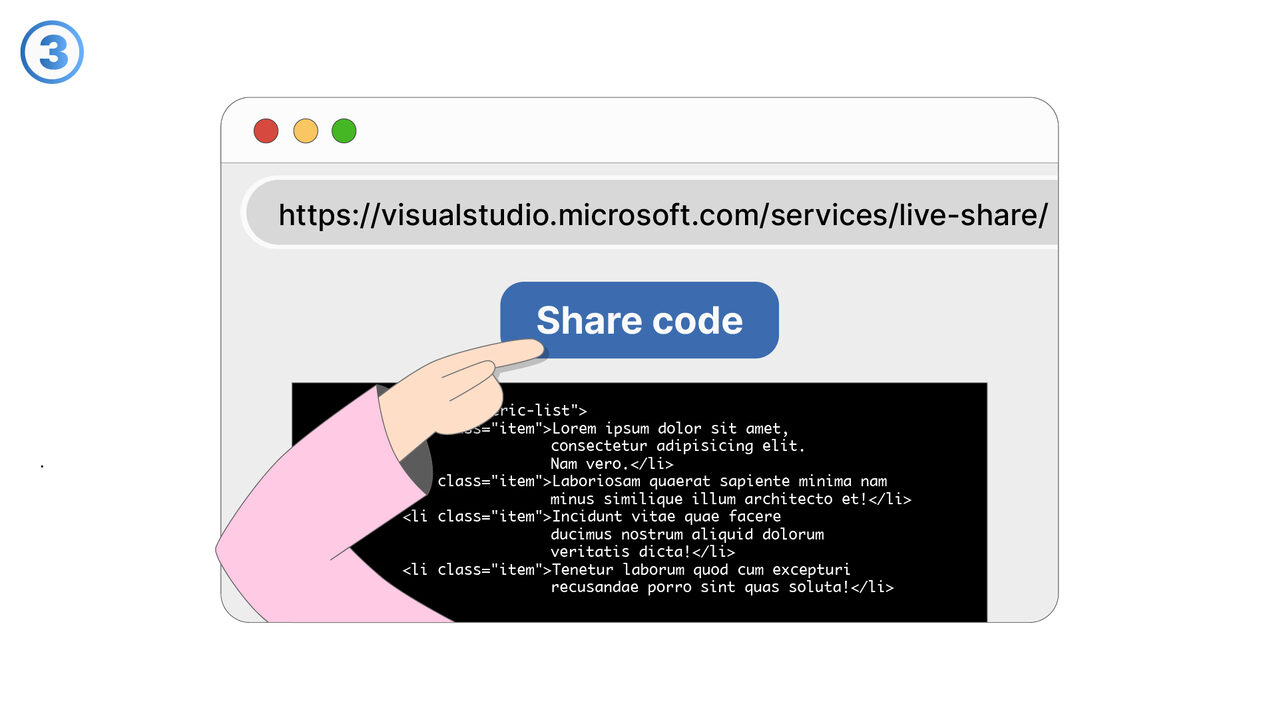The image size is (1279, 720).
Task: Click the yellow traffic light icon
Action: 304,130
